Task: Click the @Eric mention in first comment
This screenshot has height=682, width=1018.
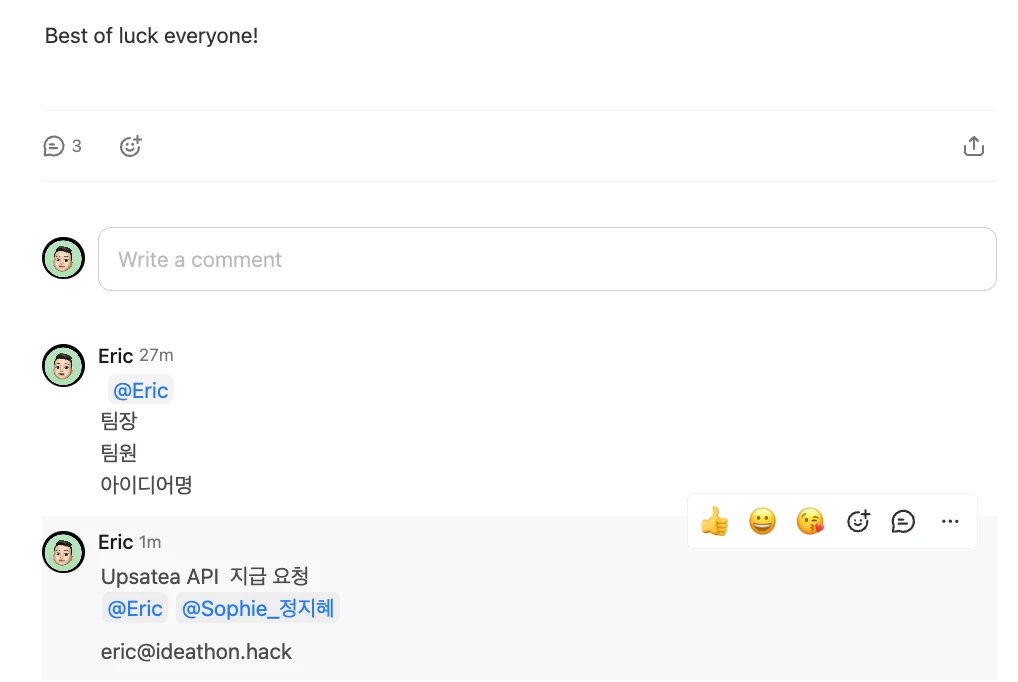Action: pos(140,390)
